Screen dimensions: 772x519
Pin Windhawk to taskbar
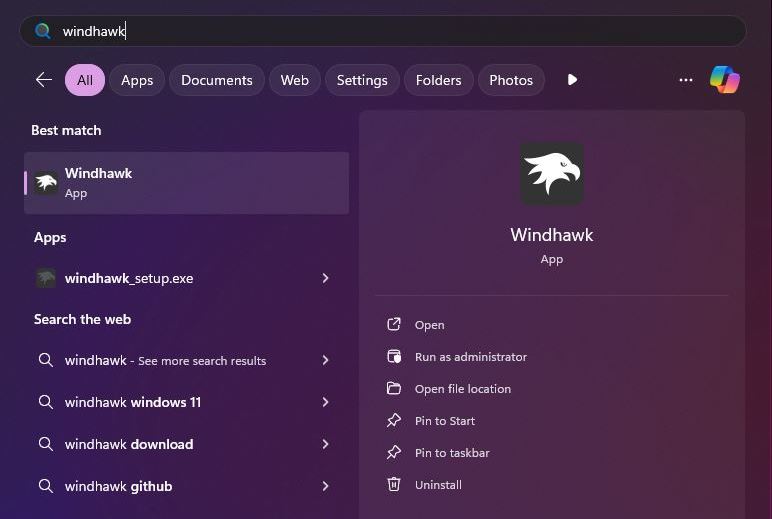tap(452, 453)
